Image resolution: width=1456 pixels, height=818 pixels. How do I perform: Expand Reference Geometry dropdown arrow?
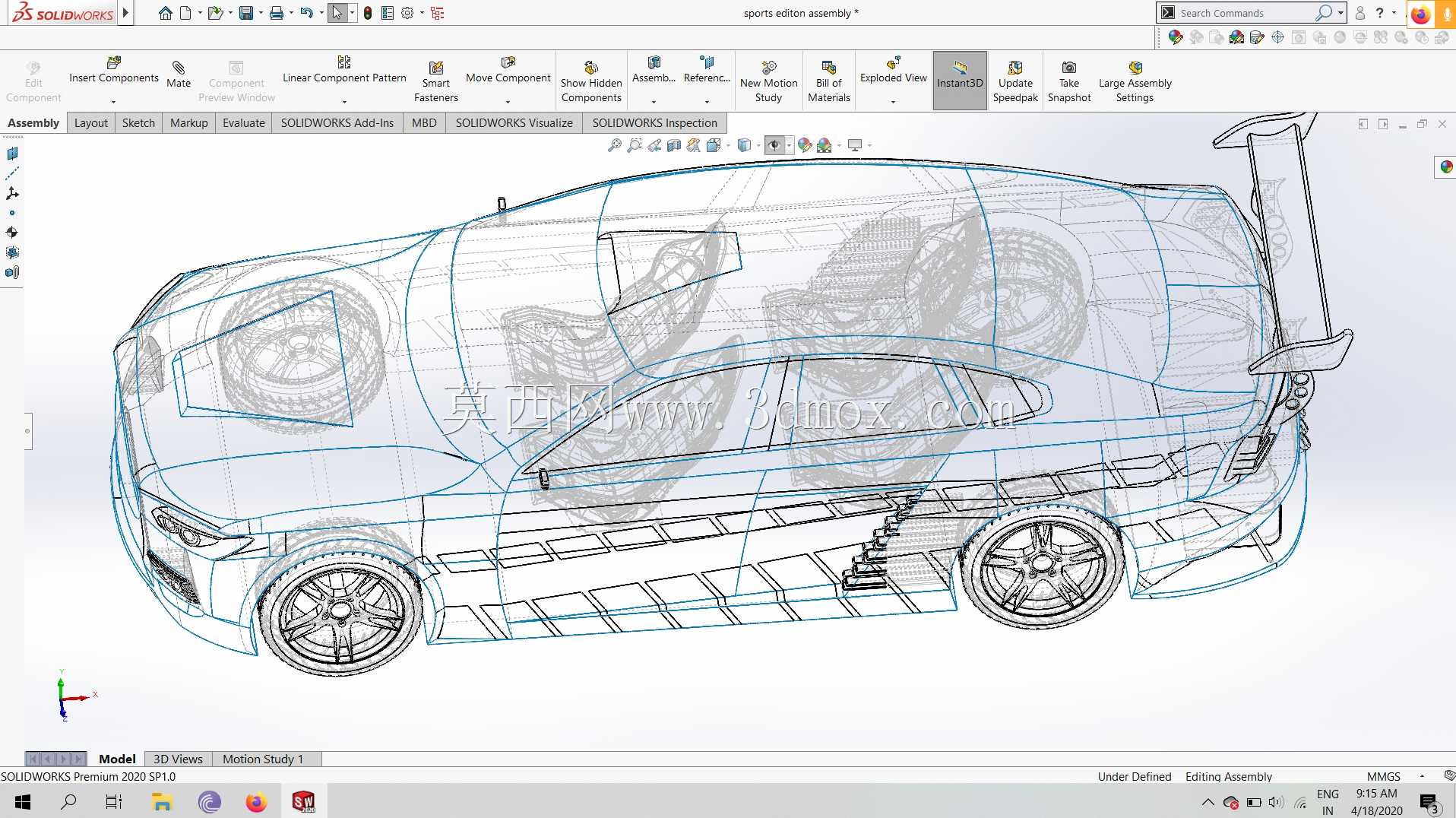707,102
